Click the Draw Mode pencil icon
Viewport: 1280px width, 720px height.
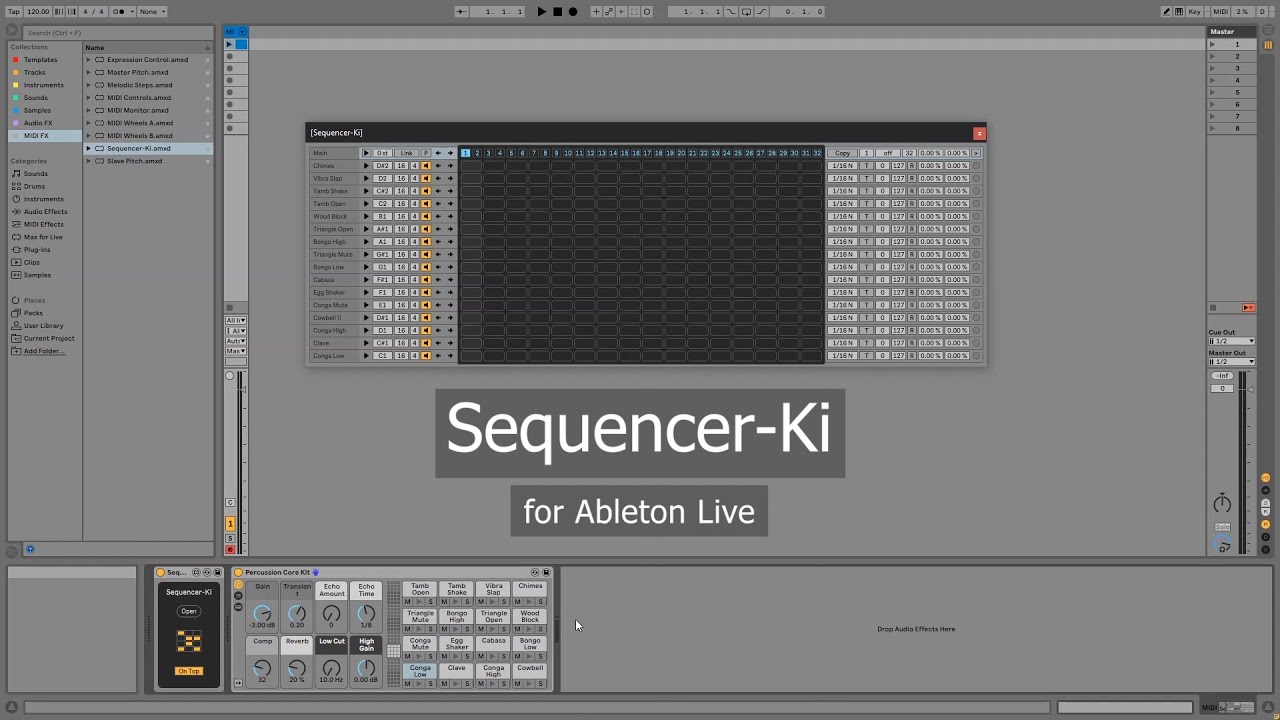pos(1167,12)
